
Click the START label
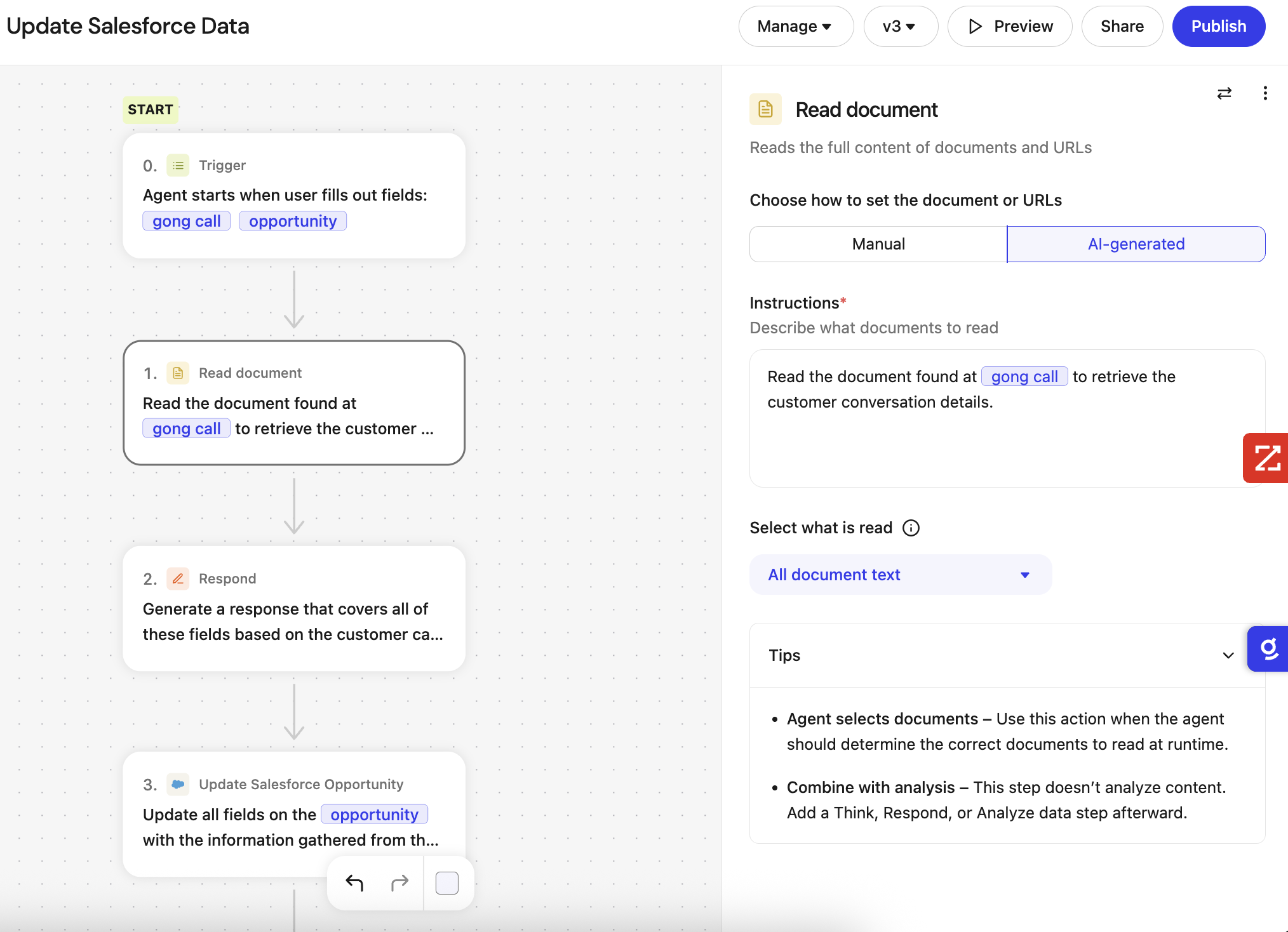(151, 109)
